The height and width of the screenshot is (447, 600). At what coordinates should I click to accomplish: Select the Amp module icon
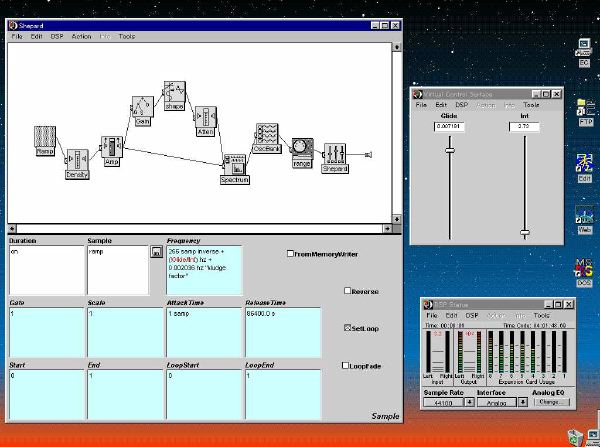click(x=112, y=147)
